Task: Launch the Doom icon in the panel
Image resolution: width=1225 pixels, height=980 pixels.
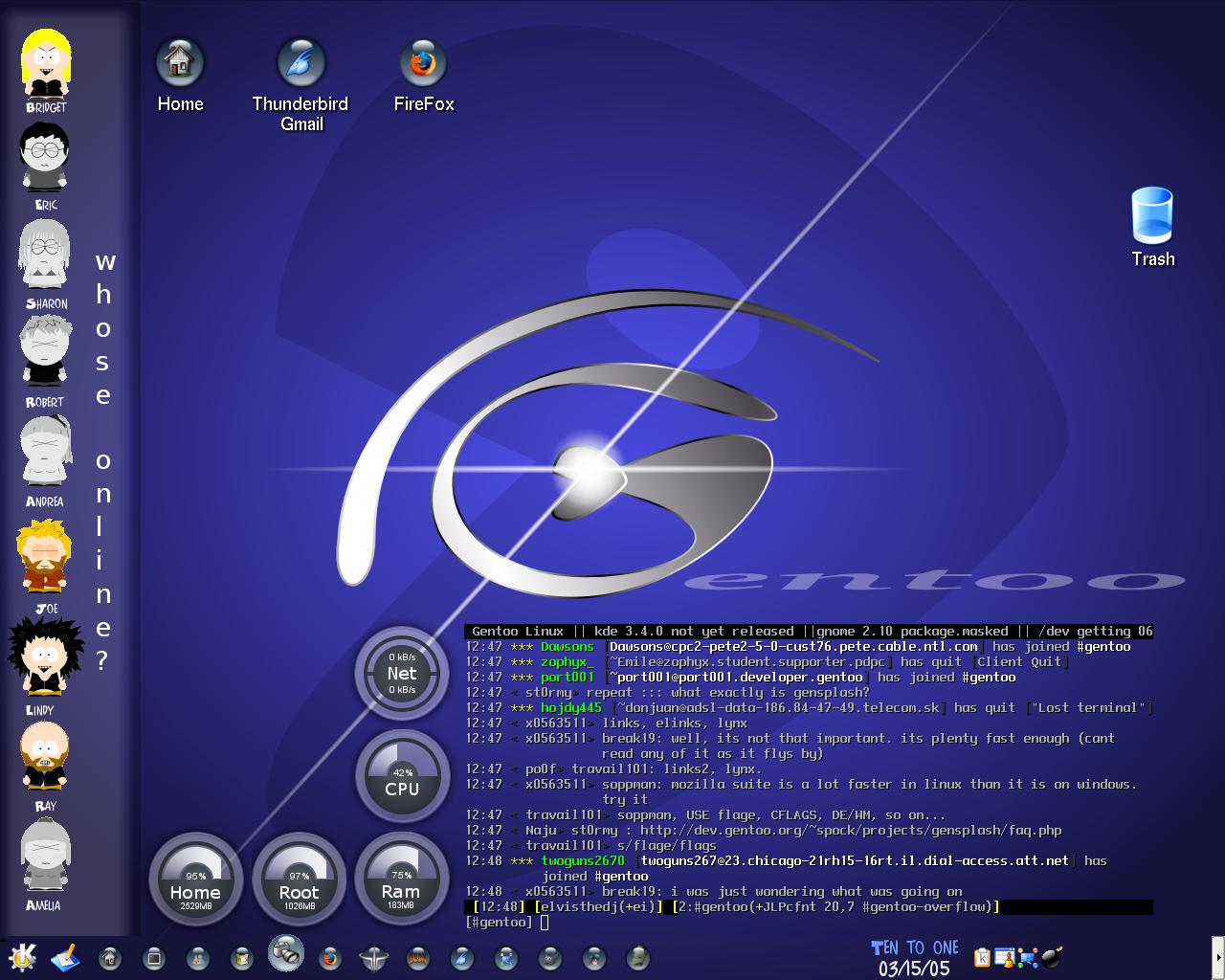Action: [418, 957]
